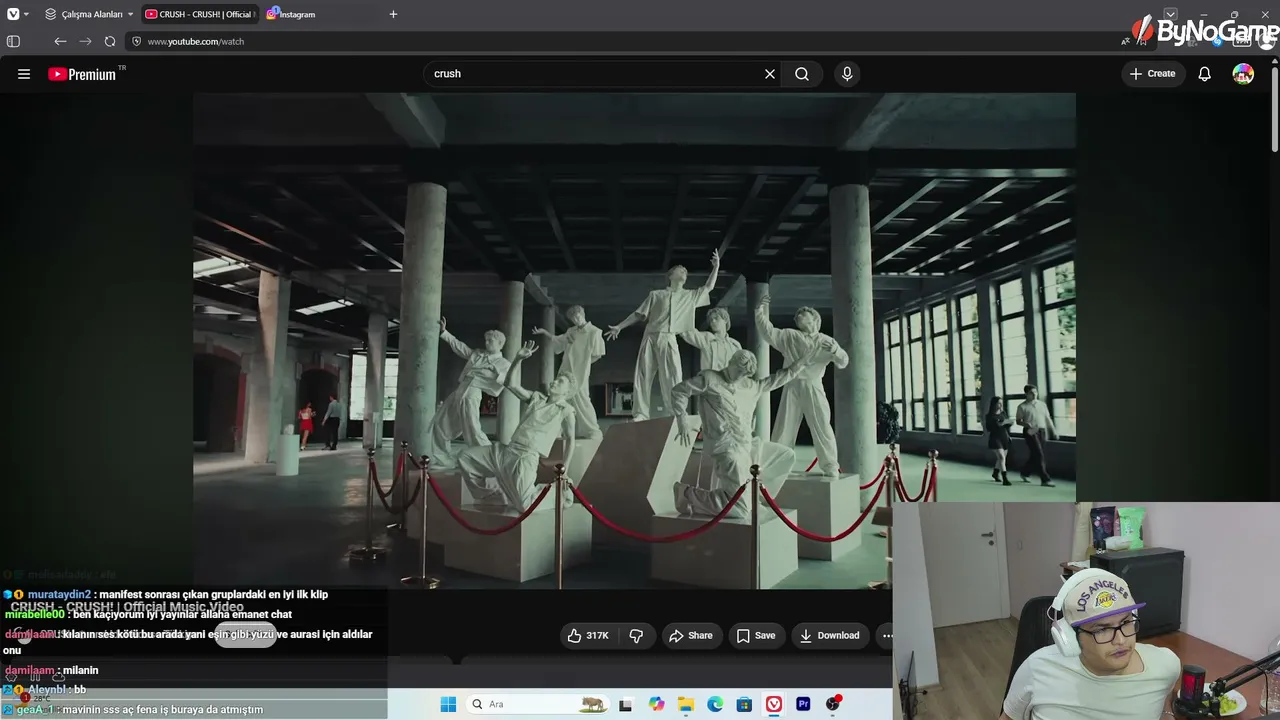
Task: Click chat message 'bb' from Aleynbl
Action: 80,690
